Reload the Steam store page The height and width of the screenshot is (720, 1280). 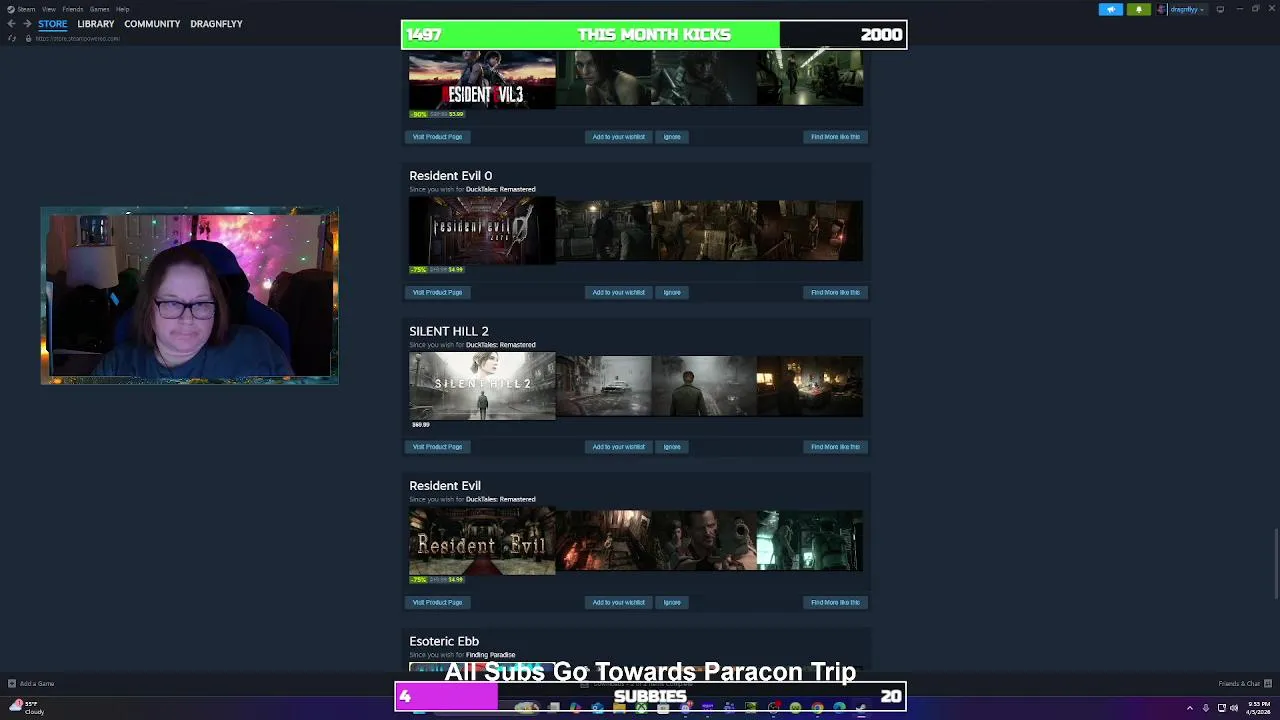12,38
